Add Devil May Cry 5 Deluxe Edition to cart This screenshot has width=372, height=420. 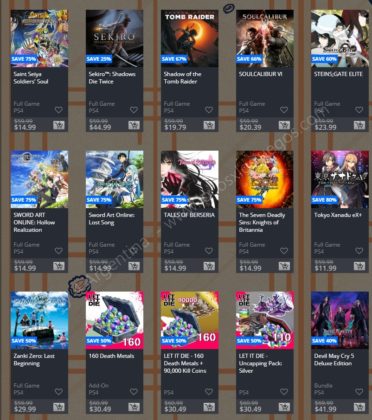tap(359, 407)
